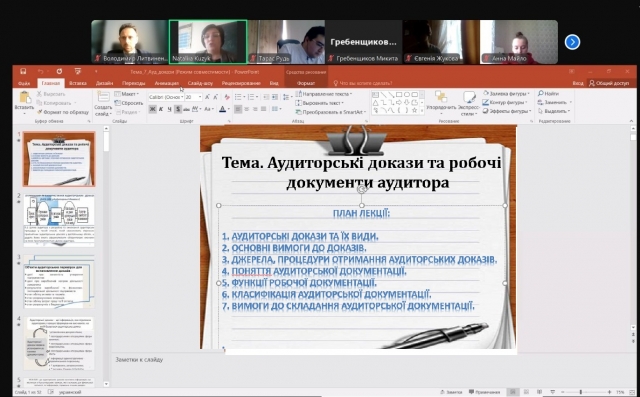Open the Файл tab

tap(24, 83)
